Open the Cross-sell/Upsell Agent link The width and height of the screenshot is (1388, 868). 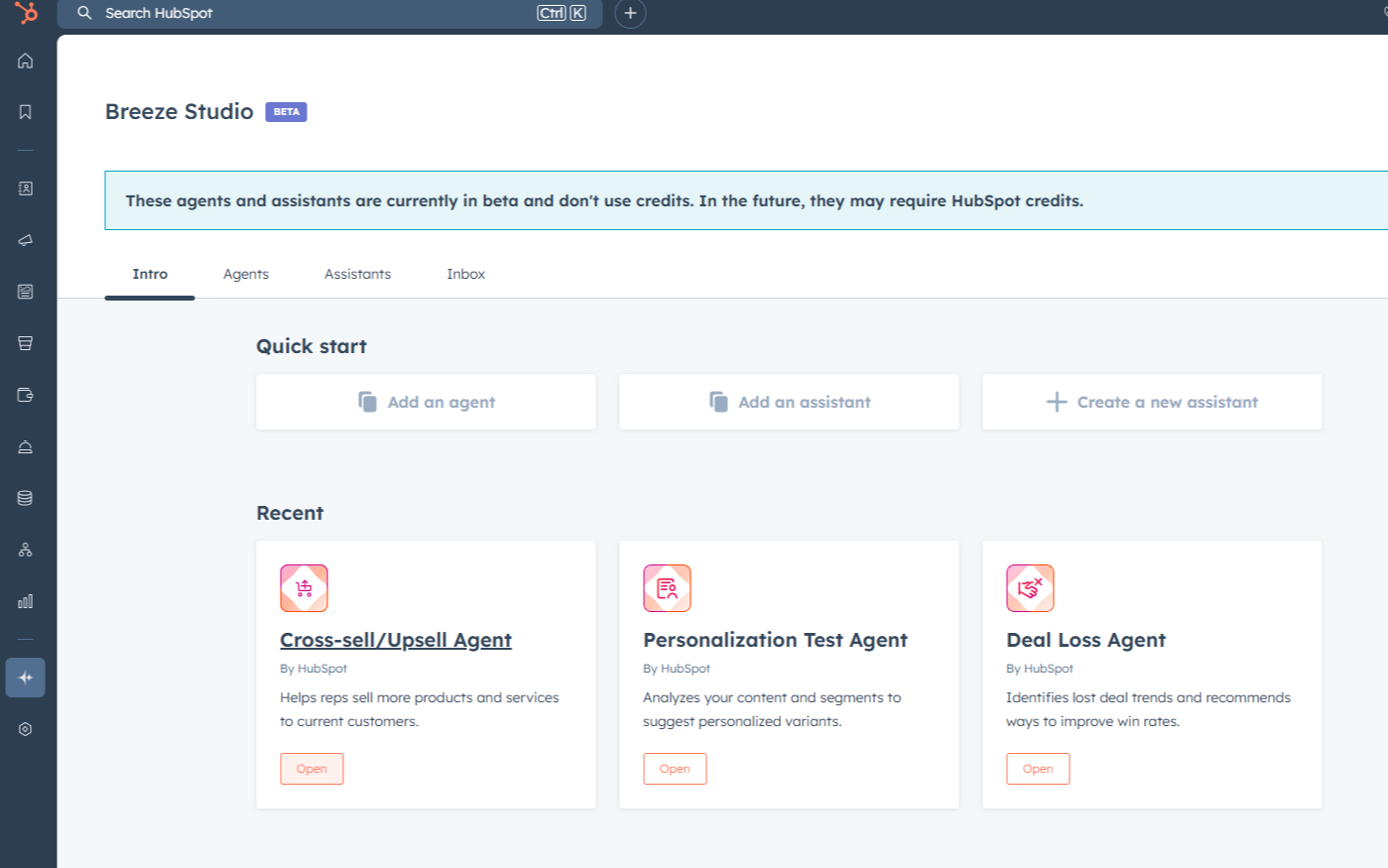click(396, 640)
